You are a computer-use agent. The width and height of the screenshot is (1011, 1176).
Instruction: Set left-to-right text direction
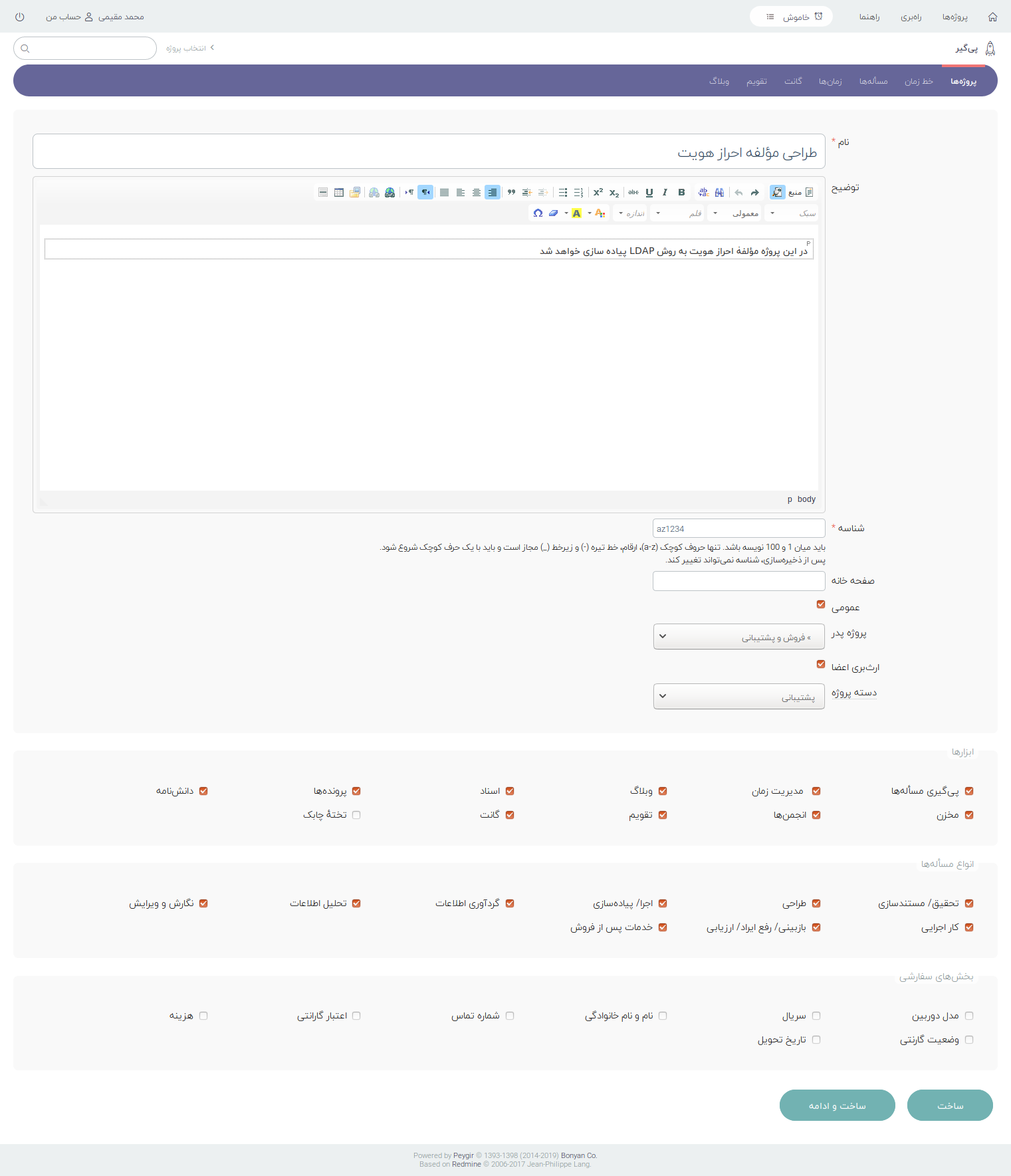409,192
